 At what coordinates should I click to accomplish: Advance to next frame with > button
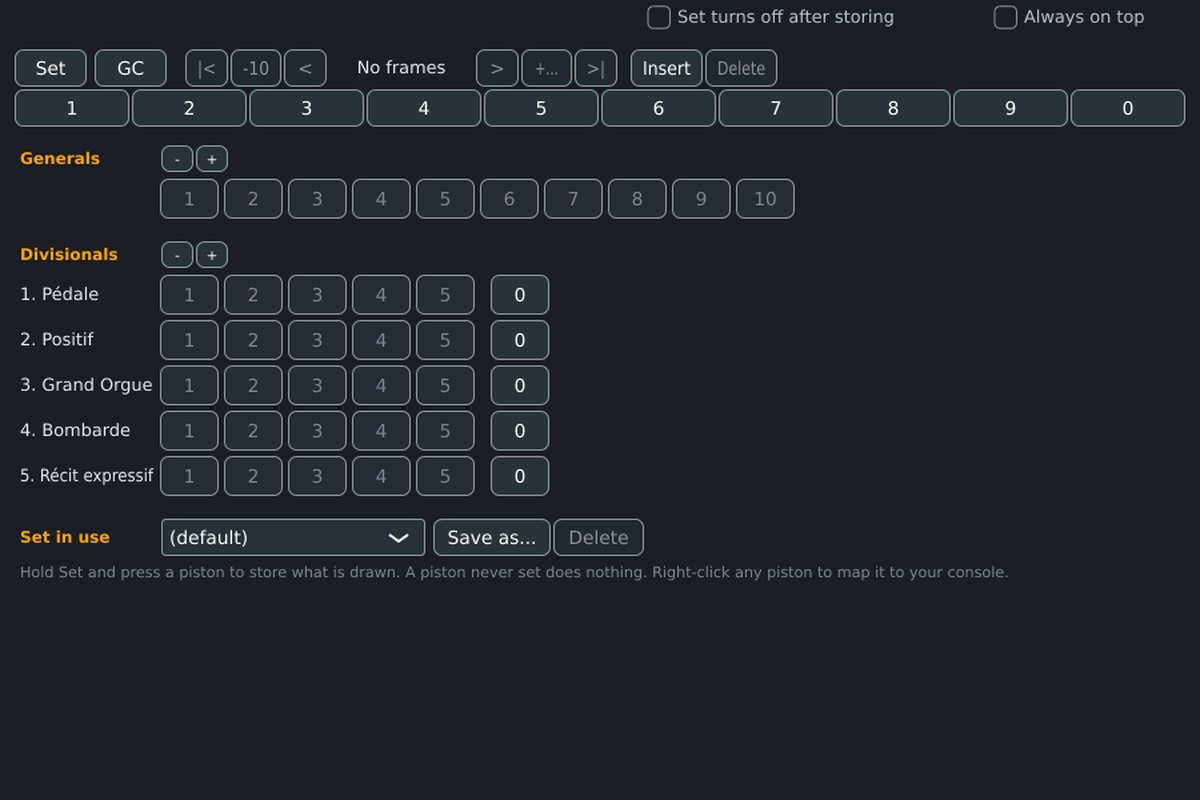497,68
